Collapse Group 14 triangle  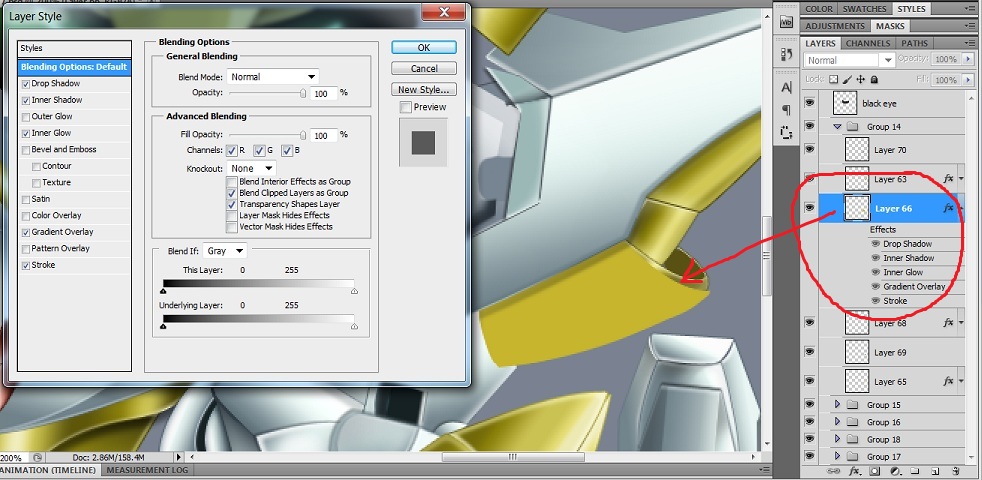coord(837,127)
